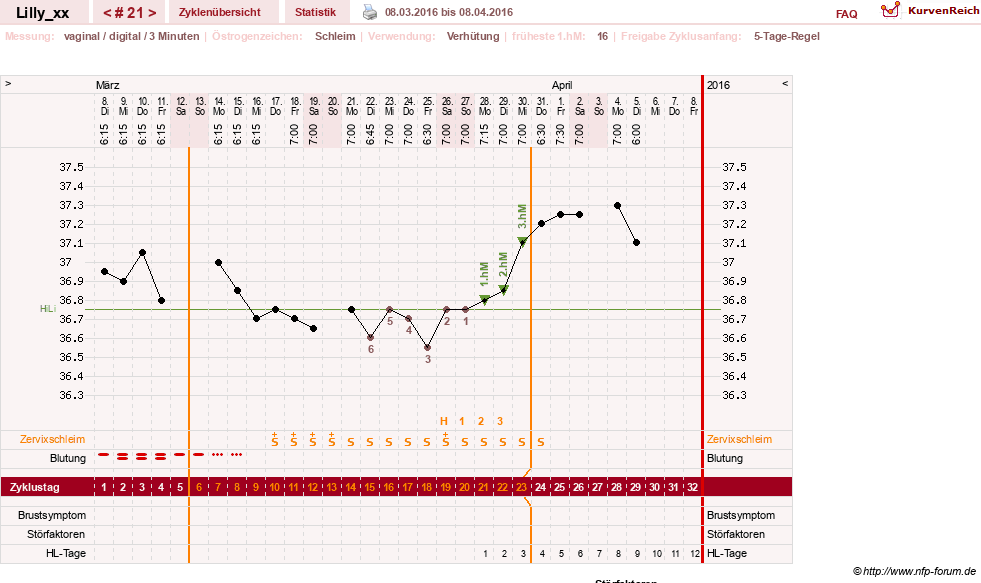Click the April month label

point(562,85)
